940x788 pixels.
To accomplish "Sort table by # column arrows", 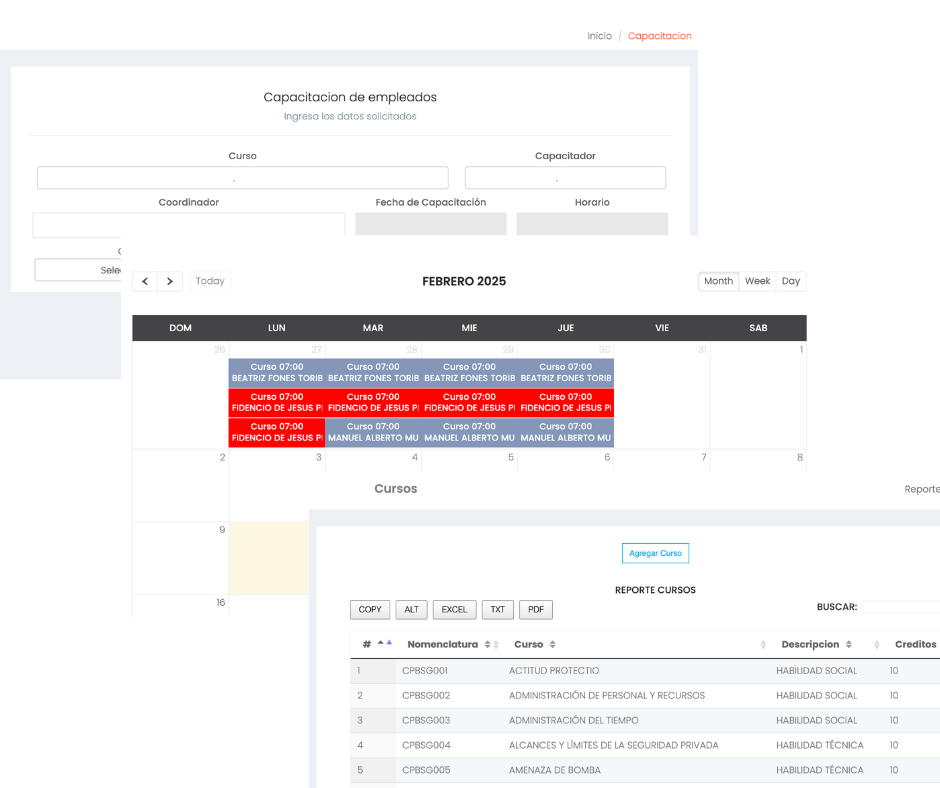I will [x=384, y=644].
